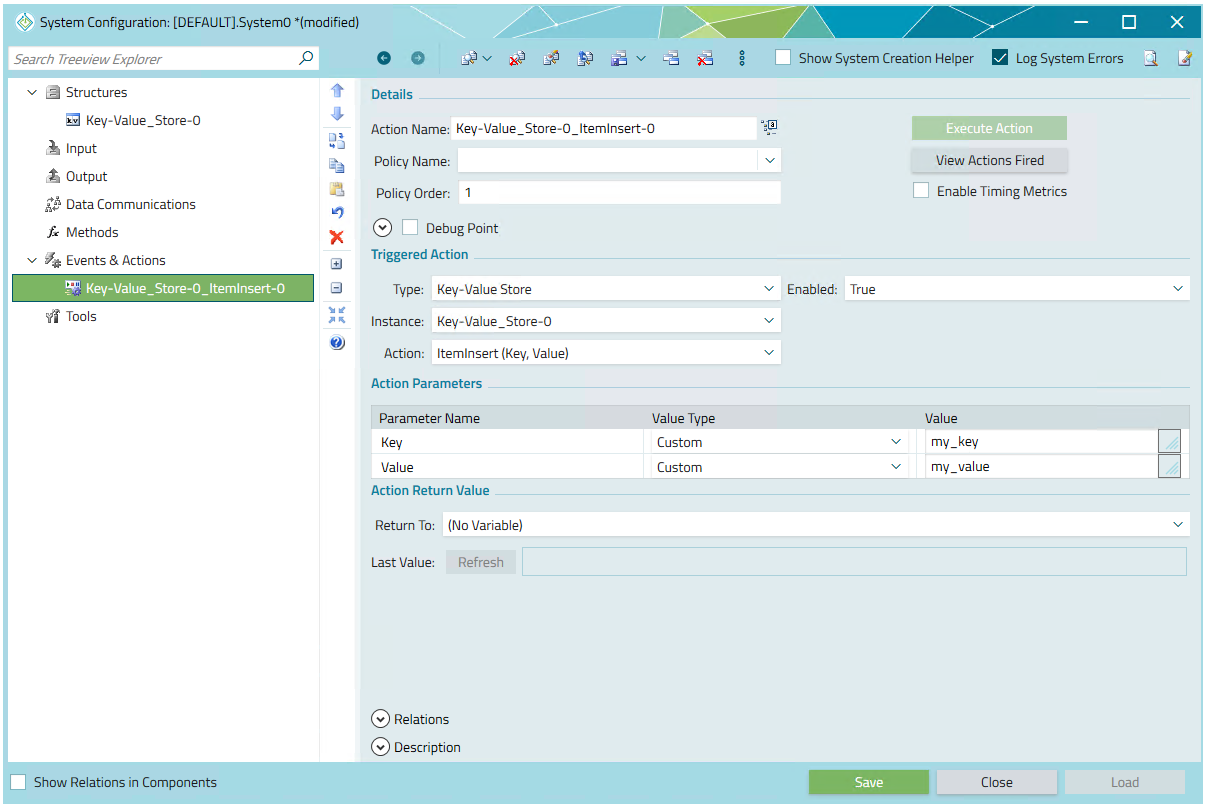Click the Policy Order input field

[x=619, y=193]
